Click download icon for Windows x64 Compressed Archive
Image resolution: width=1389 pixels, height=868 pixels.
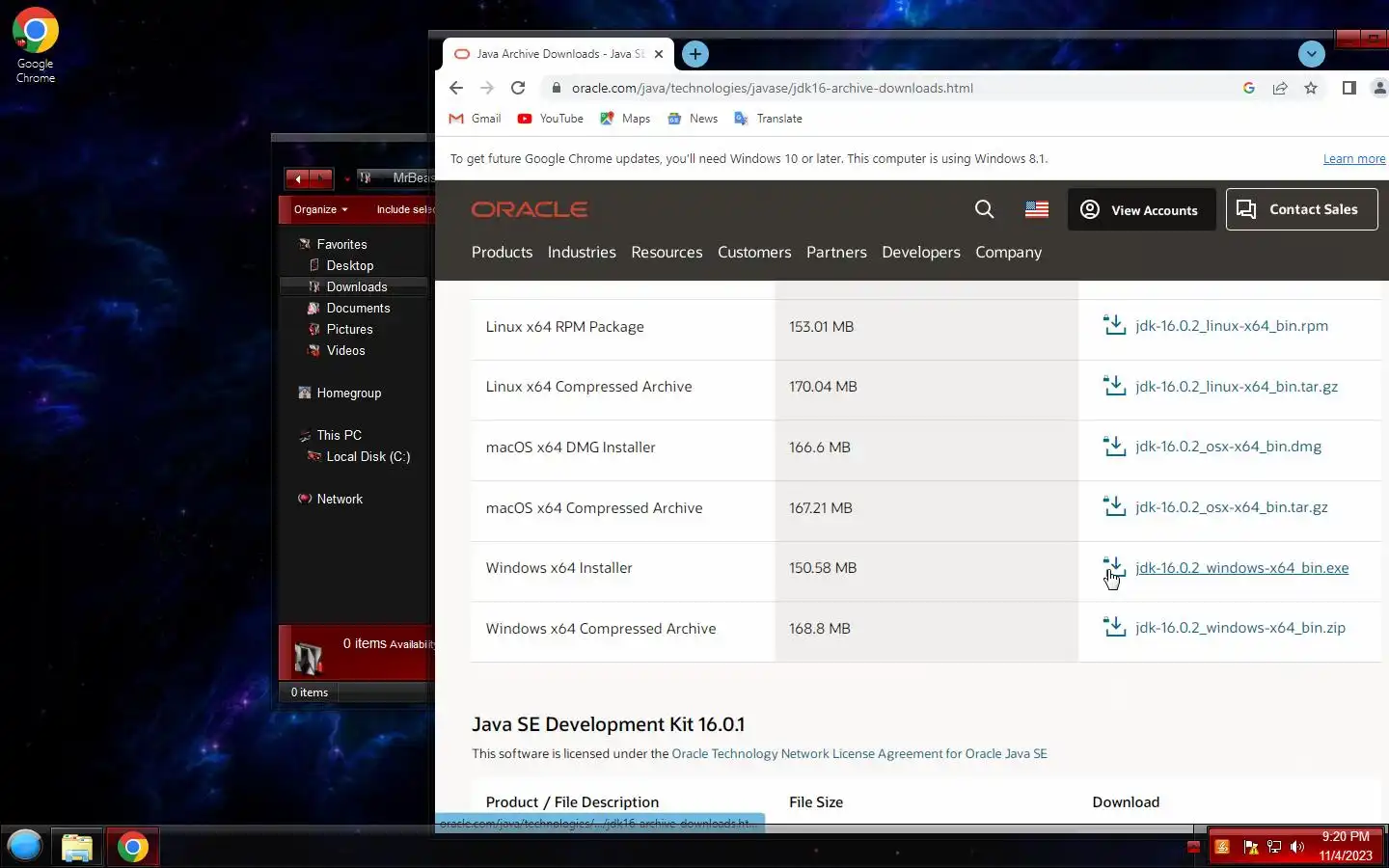tap(1114, 627)
